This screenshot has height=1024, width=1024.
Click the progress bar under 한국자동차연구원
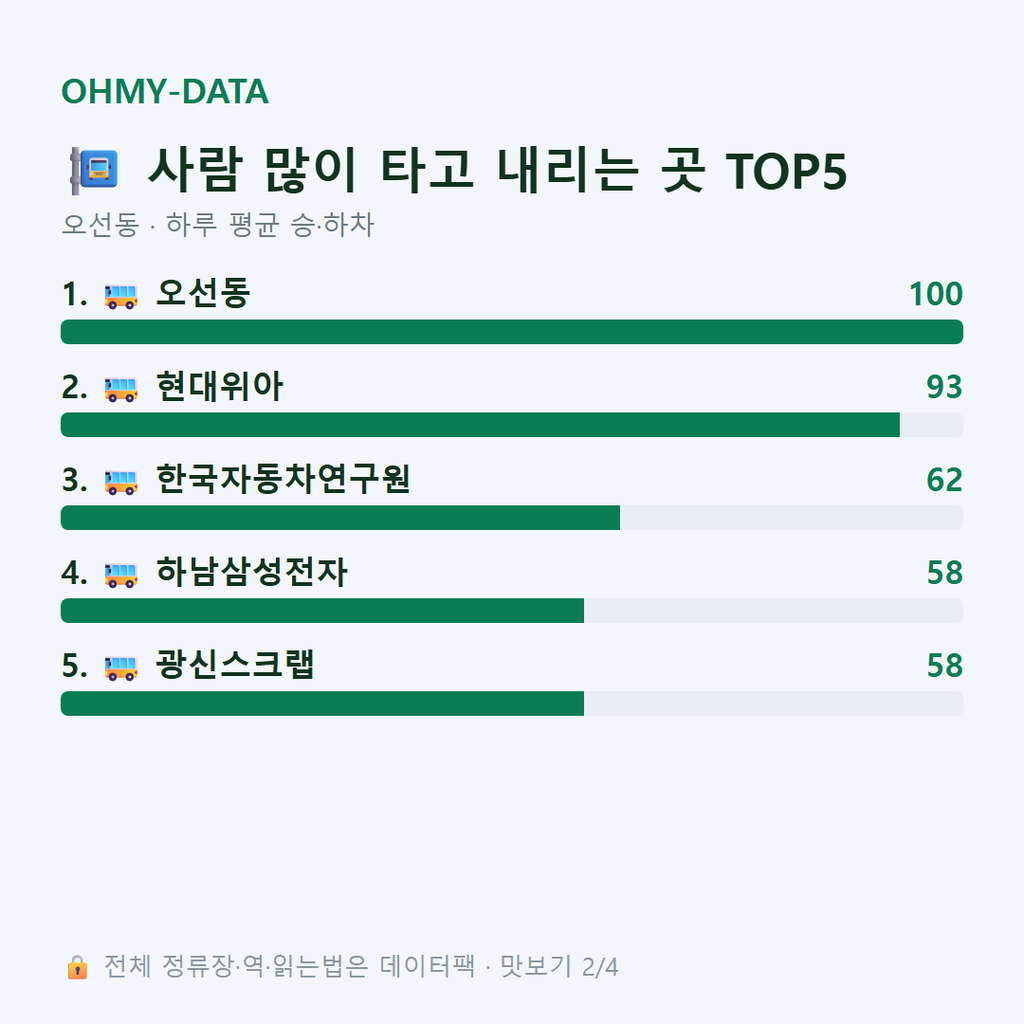coord(512,517)
